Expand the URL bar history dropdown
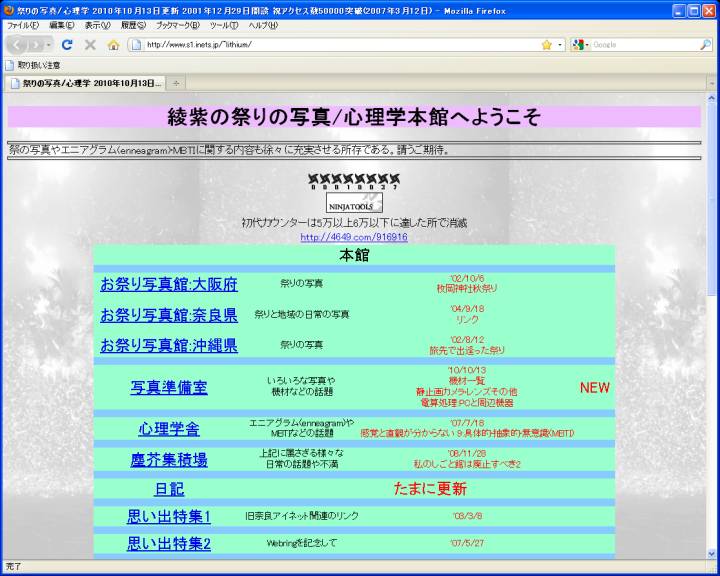 [559, 45]
